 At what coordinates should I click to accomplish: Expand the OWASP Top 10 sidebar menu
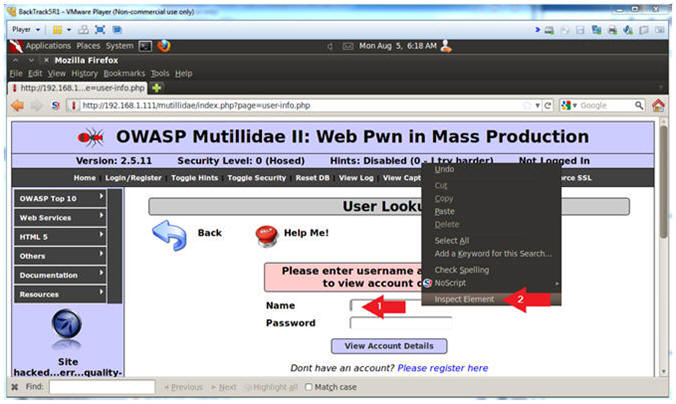(60, 198)
